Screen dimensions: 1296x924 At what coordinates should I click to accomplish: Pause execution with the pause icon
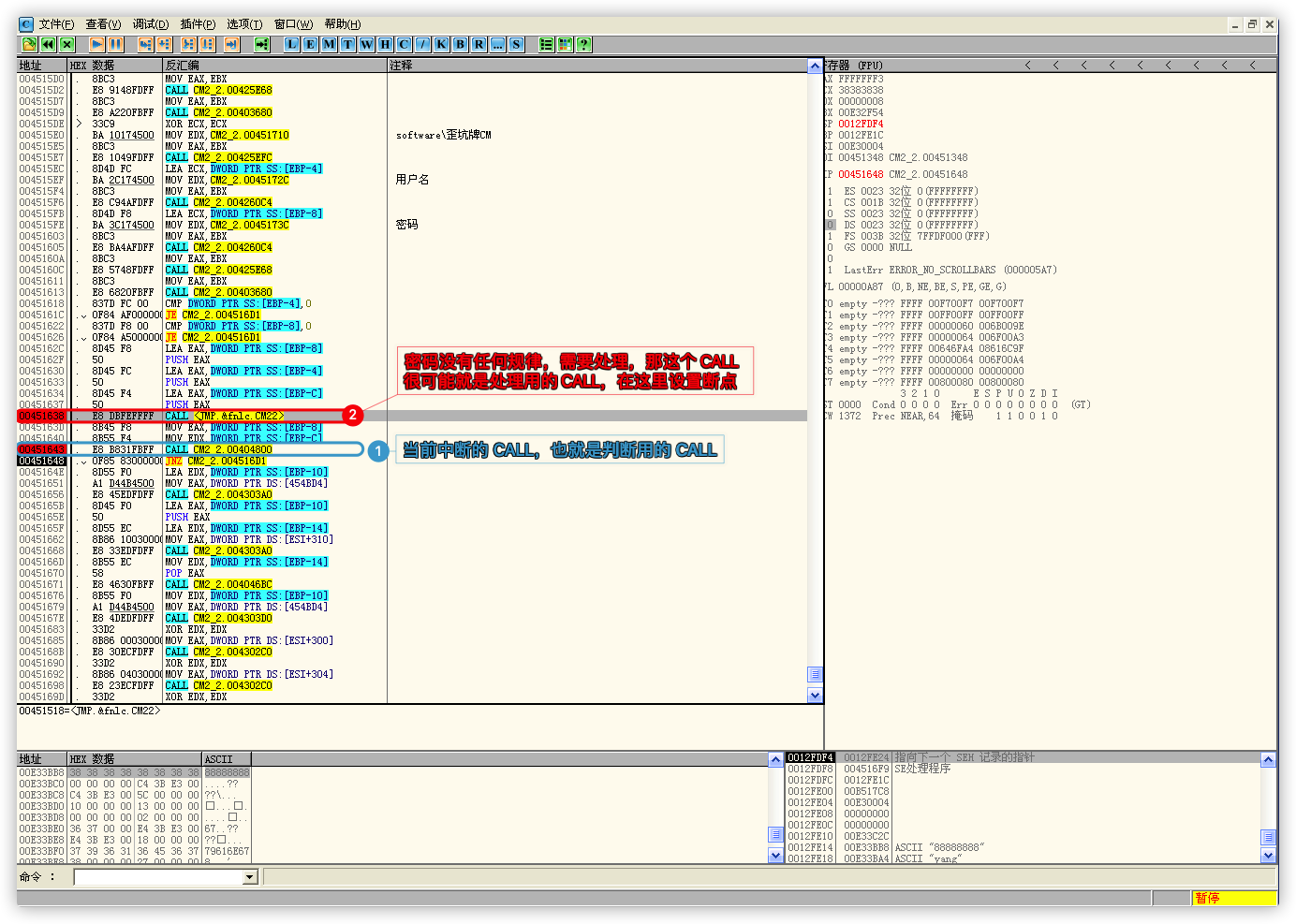point(116,44)
